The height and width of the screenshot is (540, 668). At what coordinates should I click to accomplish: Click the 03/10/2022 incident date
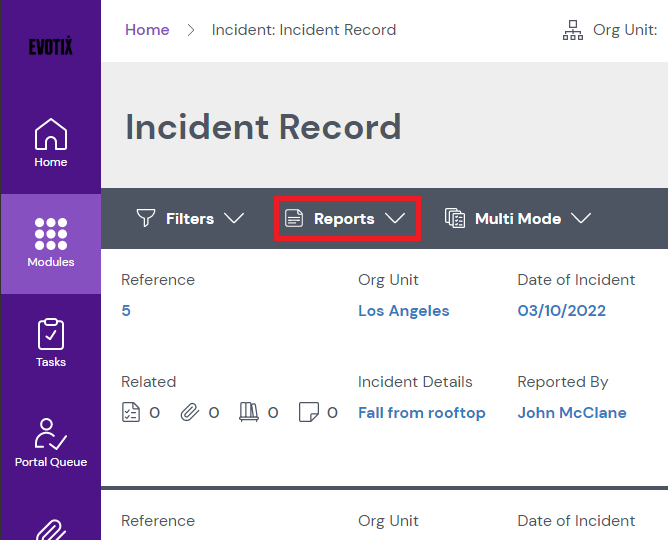pos(561,311)
